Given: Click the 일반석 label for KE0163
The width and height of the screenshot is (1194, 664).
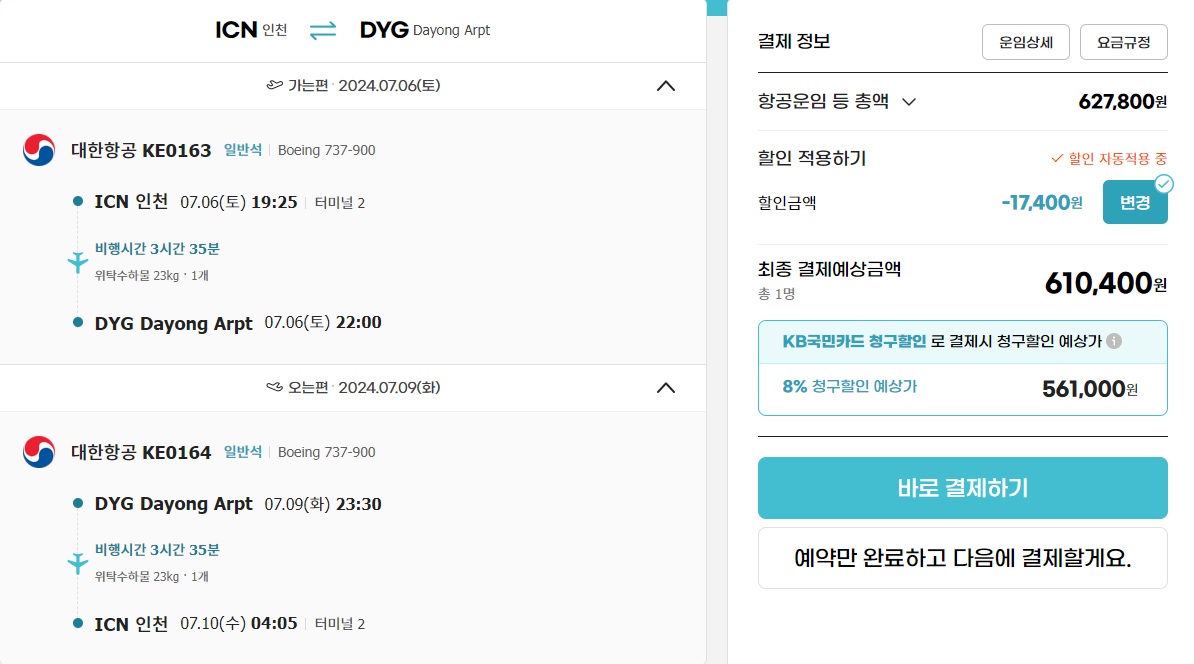Looking at the screenshot, I should (x=243, y=150).
